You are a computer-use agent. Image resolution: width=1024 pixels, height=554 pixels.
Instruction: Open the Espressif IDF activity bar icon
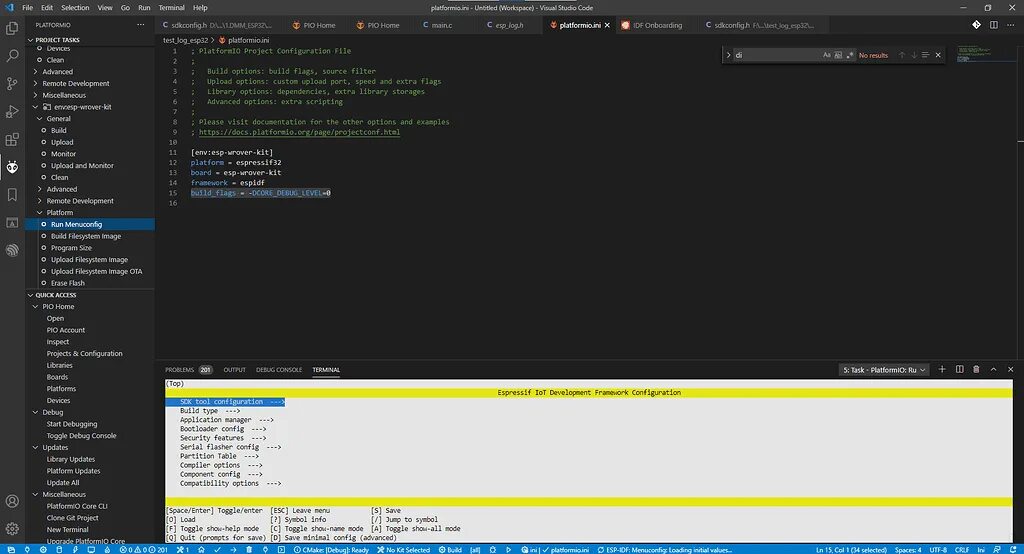[12, 250]
